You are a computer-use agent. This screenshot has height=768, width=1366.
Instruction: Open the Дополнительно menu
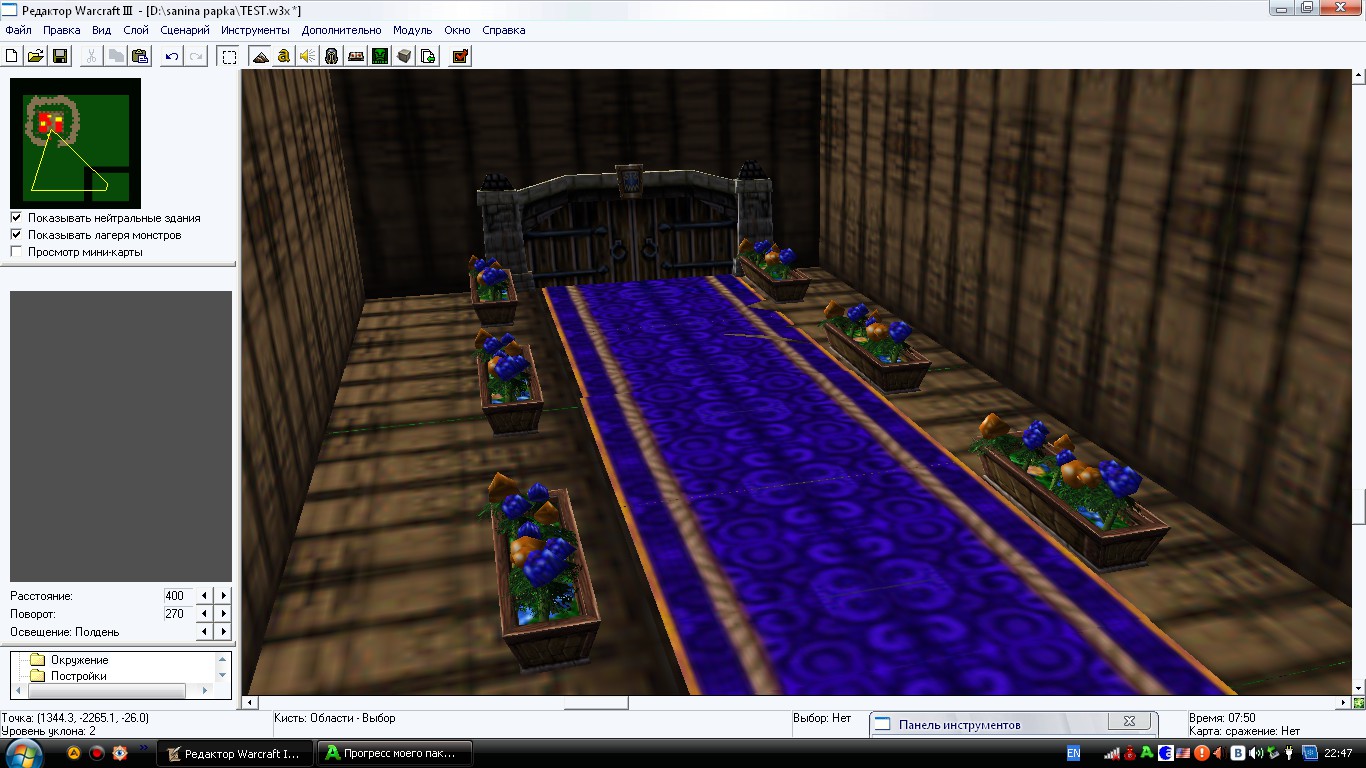tap(342, 30)
